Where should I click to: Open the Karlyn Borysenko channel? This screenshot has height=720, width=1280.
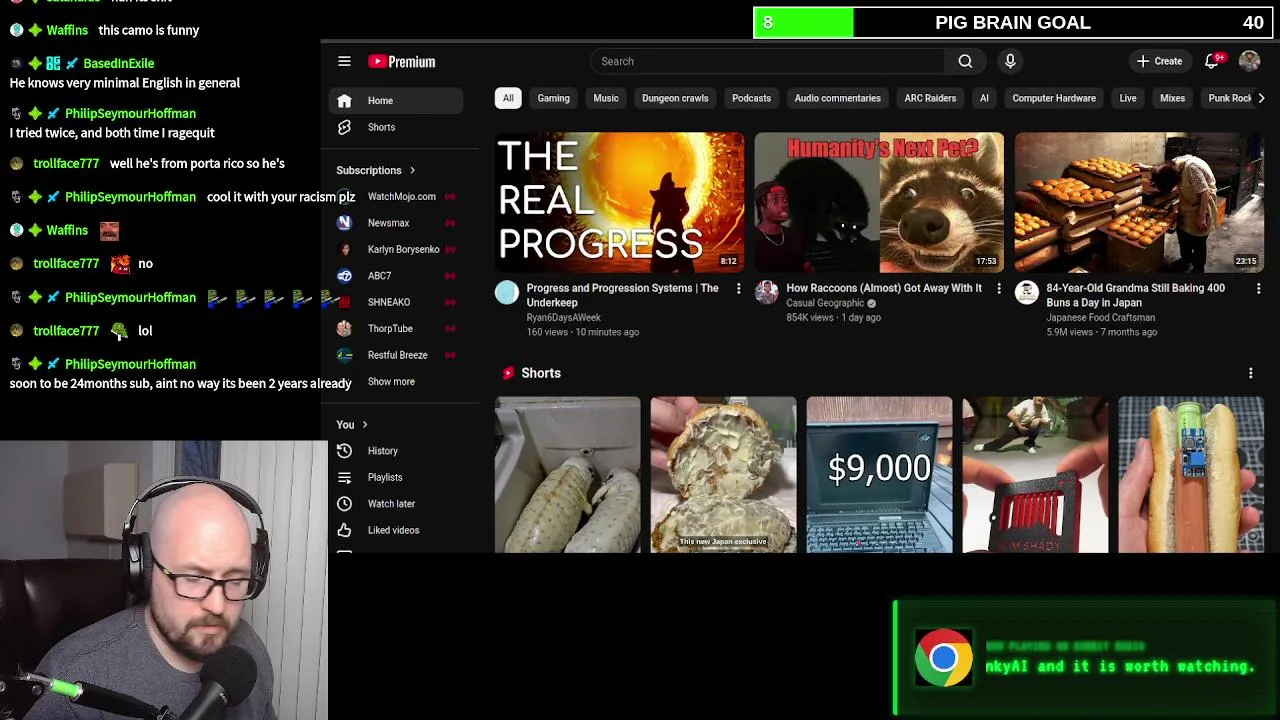pyautogui.click(x=396, y=249)
